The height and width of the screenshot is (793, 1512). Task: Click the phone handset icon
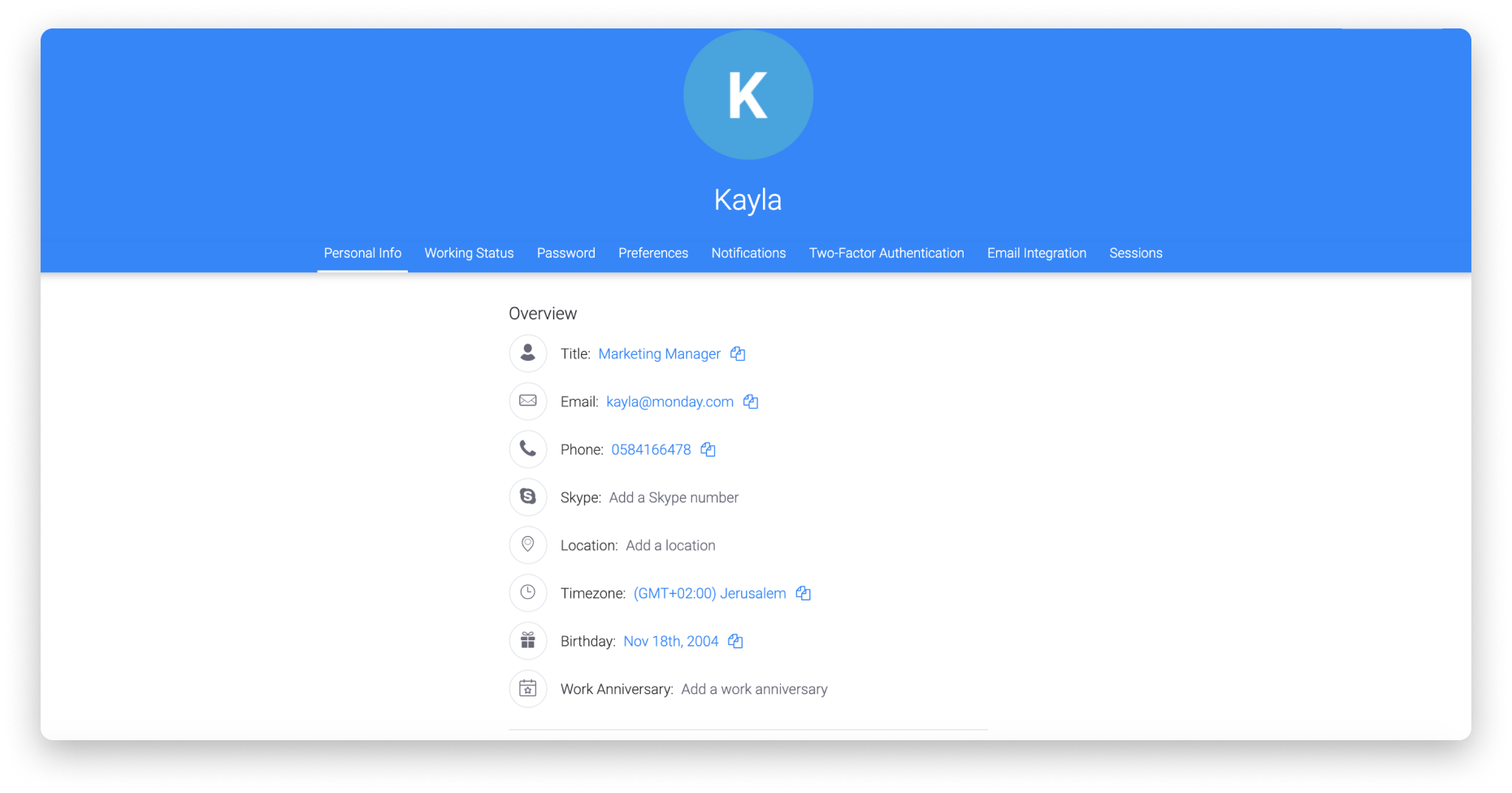pos(528,449)
